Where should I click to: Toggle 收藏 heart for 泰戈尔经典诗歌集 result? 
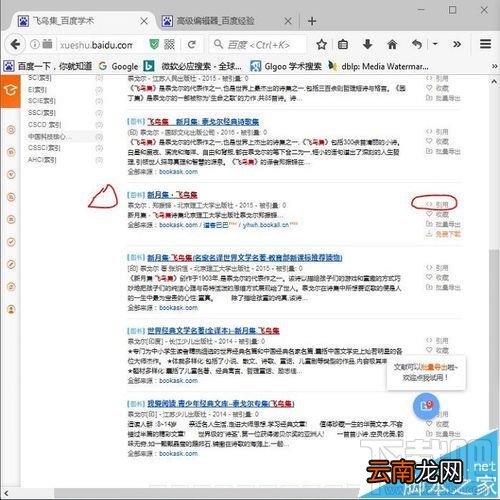437,141
